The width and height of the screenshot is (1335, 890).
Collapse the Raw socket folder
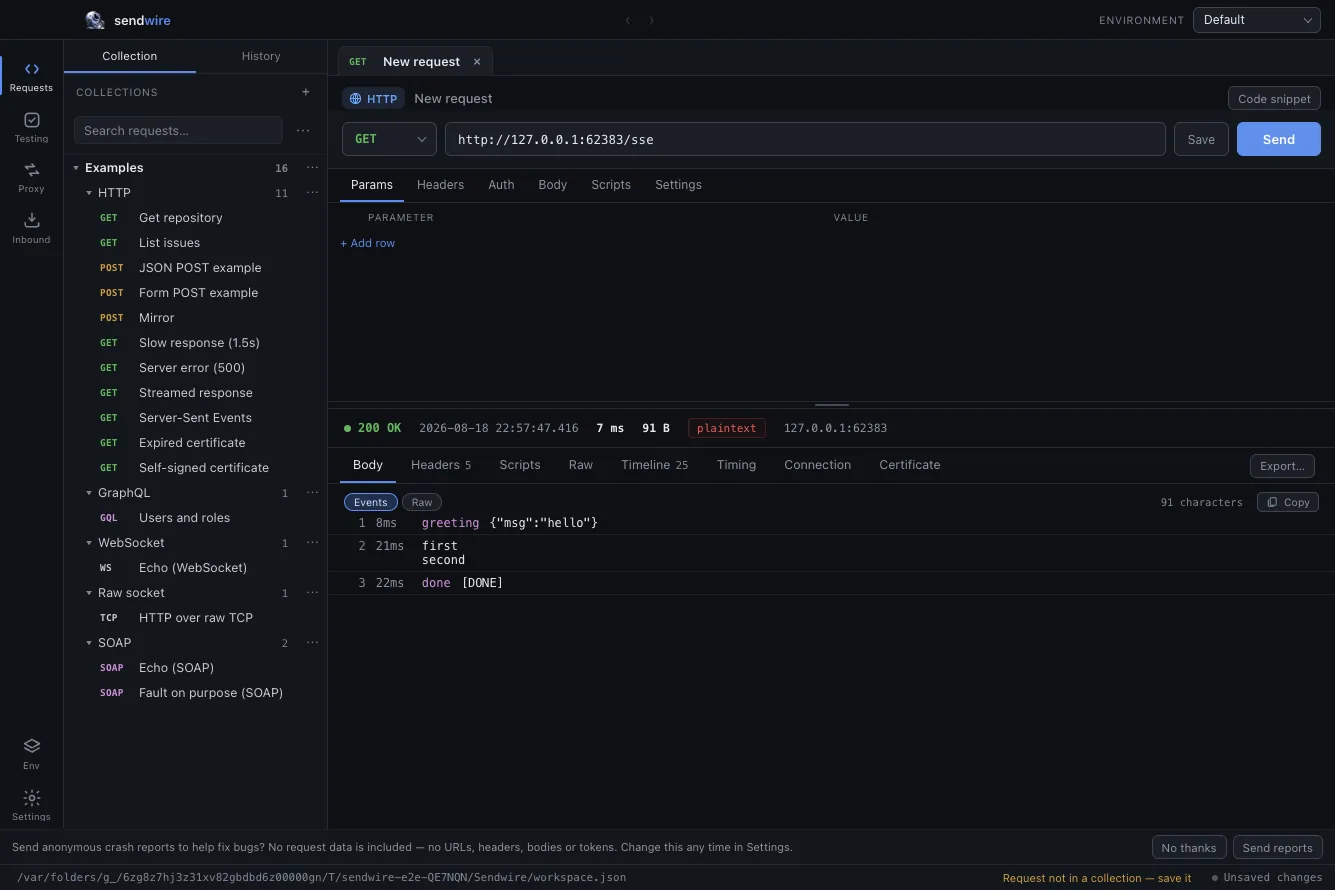tap(89, 593)
